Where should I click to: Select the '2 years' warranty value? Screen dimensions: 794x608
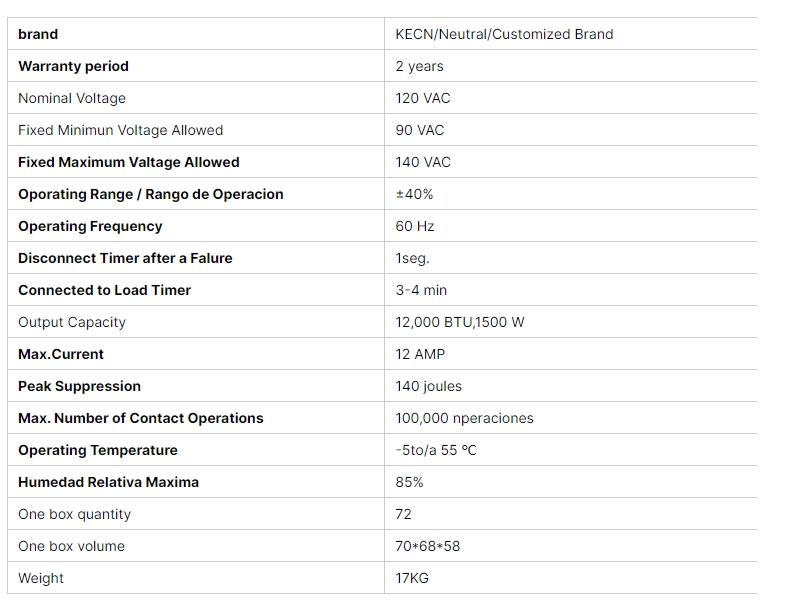pos(419,66)
